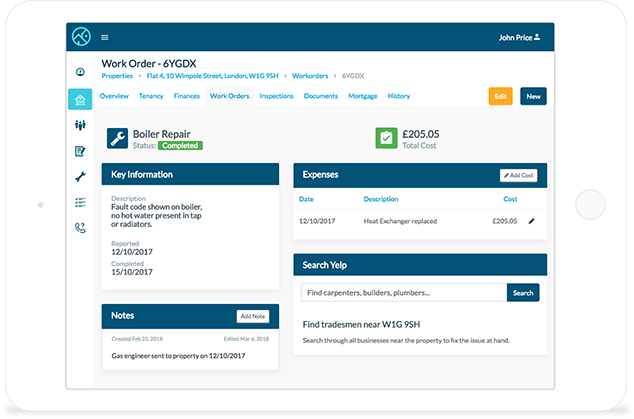Open the dashboard gauge sidebar icon
The image size is (634, 419).
click(80, 72)
